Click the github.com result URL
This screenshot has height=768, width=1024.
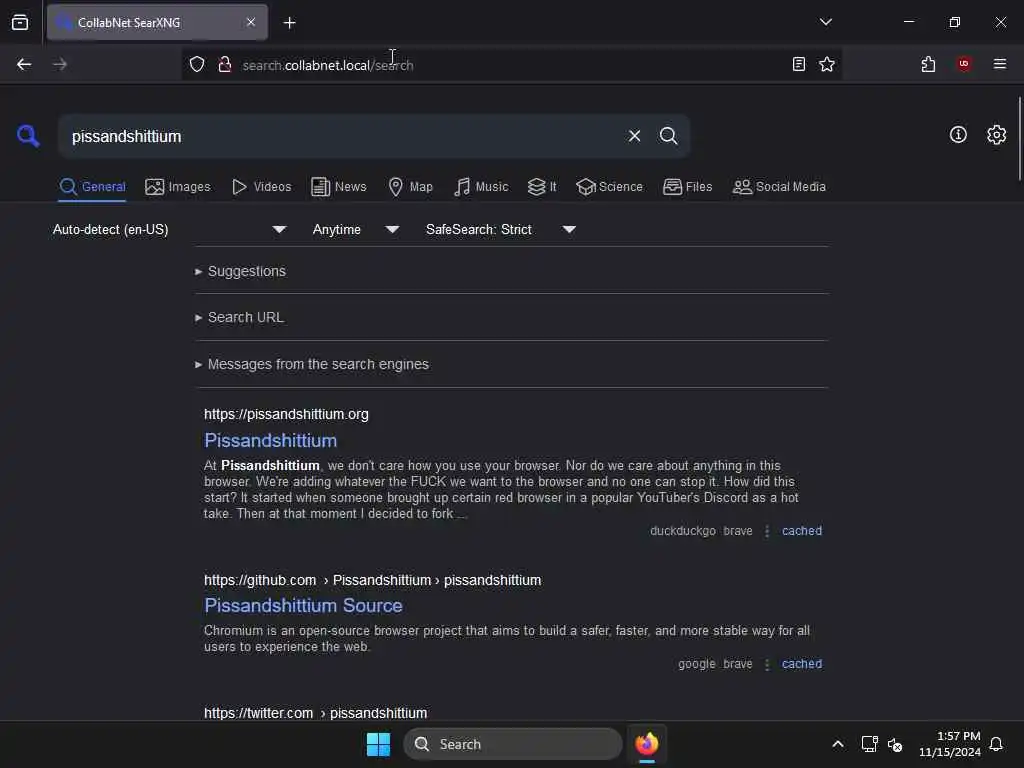pyautogui.click(x=372, y=580)
